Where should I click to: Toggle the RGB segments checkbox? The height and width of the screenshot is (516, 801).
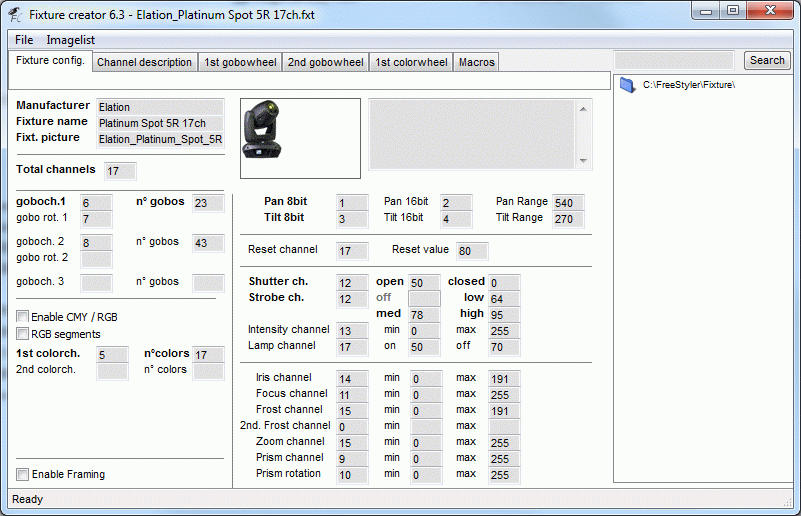[x=22, y=334]
